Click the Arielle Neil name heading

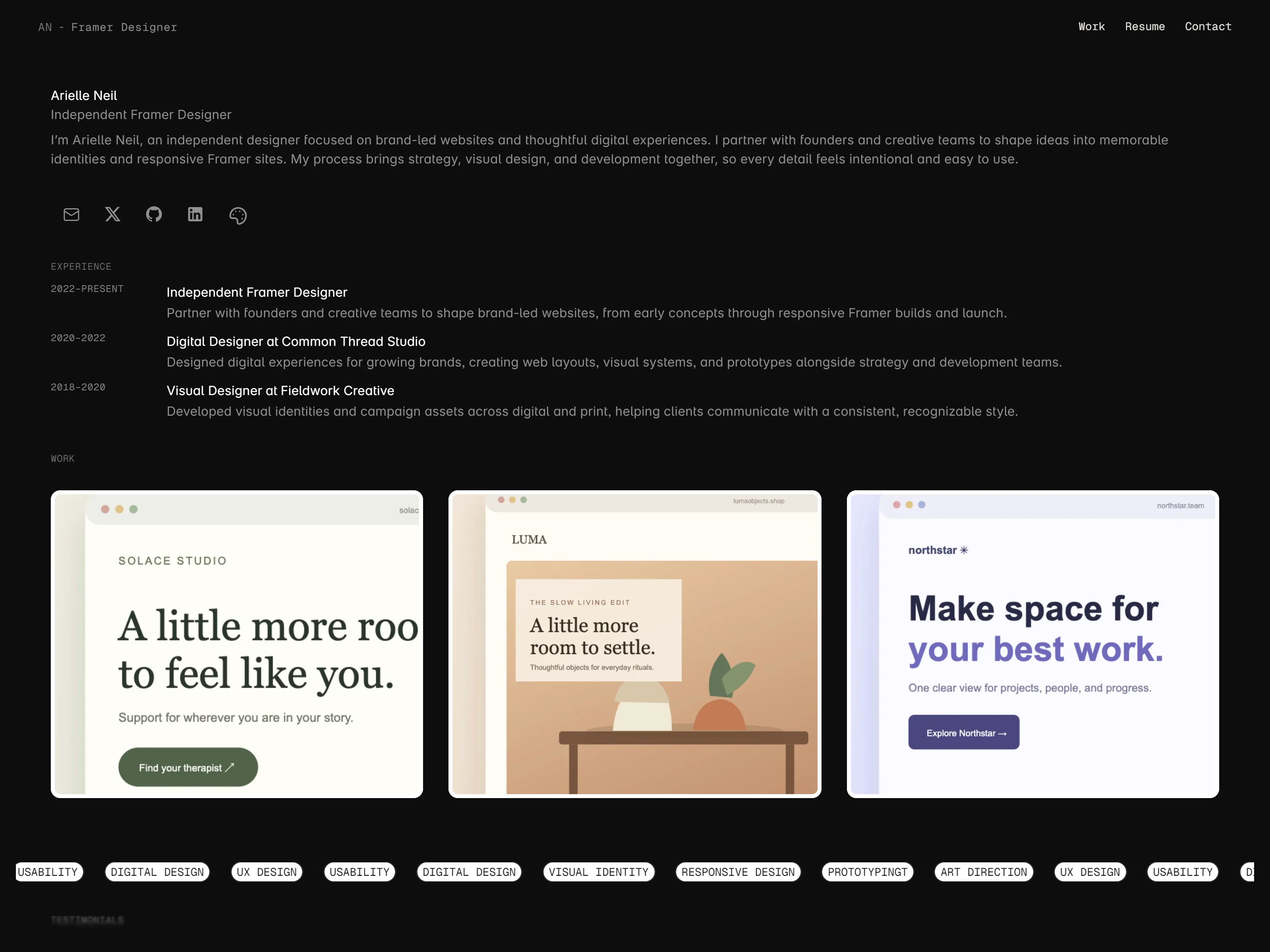pos(84,95)
